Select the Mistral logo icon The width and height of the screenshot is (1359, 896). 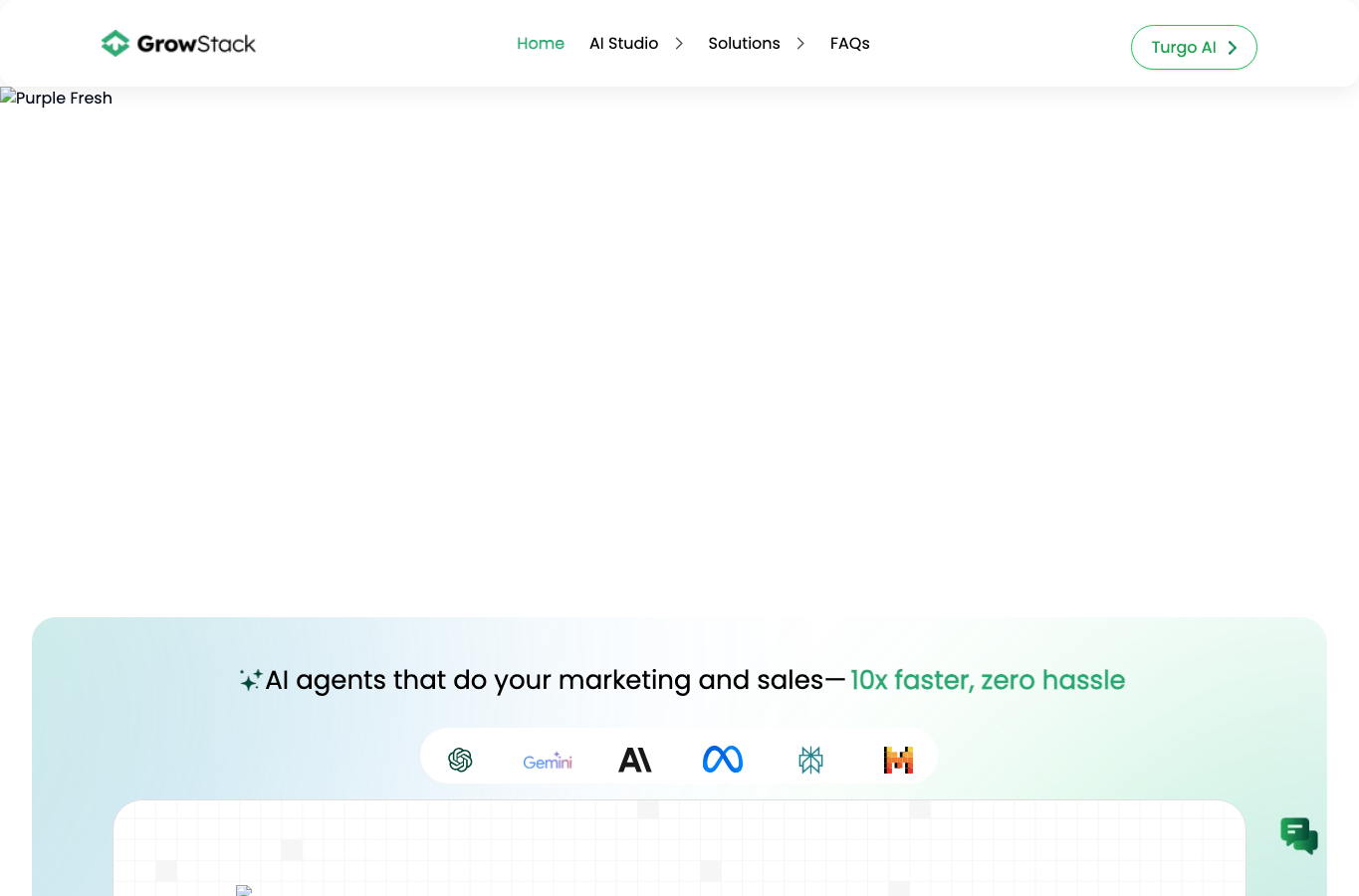point(898,760)
